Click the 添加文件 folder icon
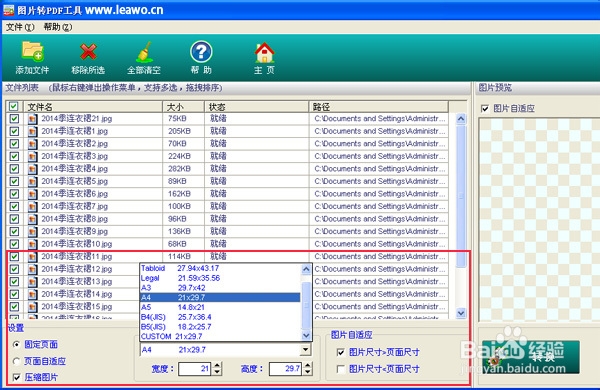Viewport: 600px width, 390px height. [33, 51]
